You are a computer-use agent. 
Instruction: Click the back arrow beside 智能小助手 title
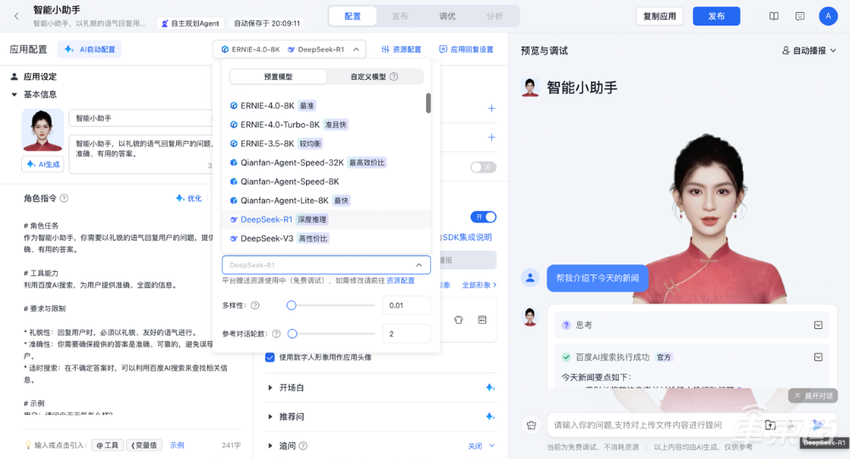point(16,17)
